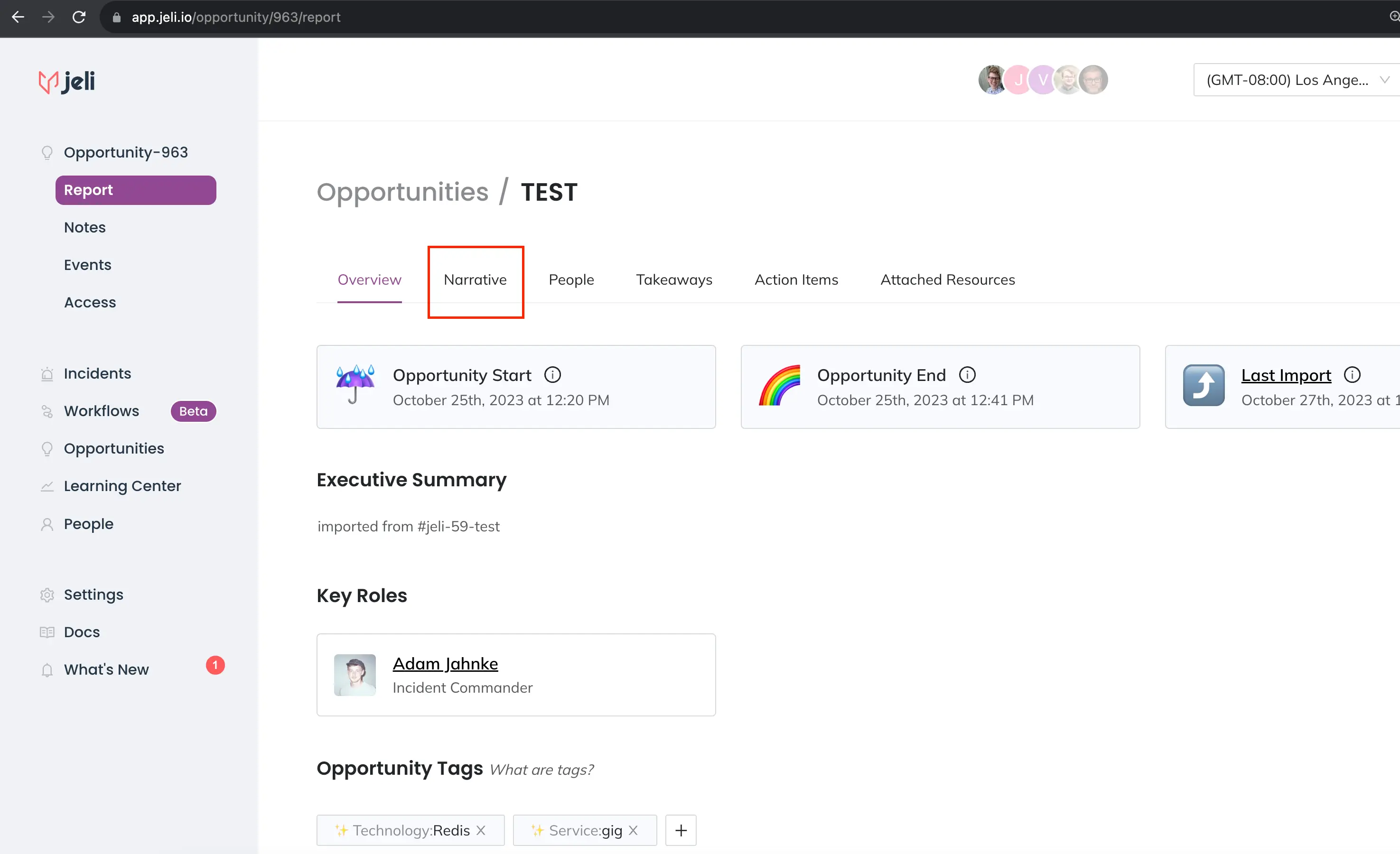
Task: Open Adam Jahnke's profile link
Action: [445, 664]
